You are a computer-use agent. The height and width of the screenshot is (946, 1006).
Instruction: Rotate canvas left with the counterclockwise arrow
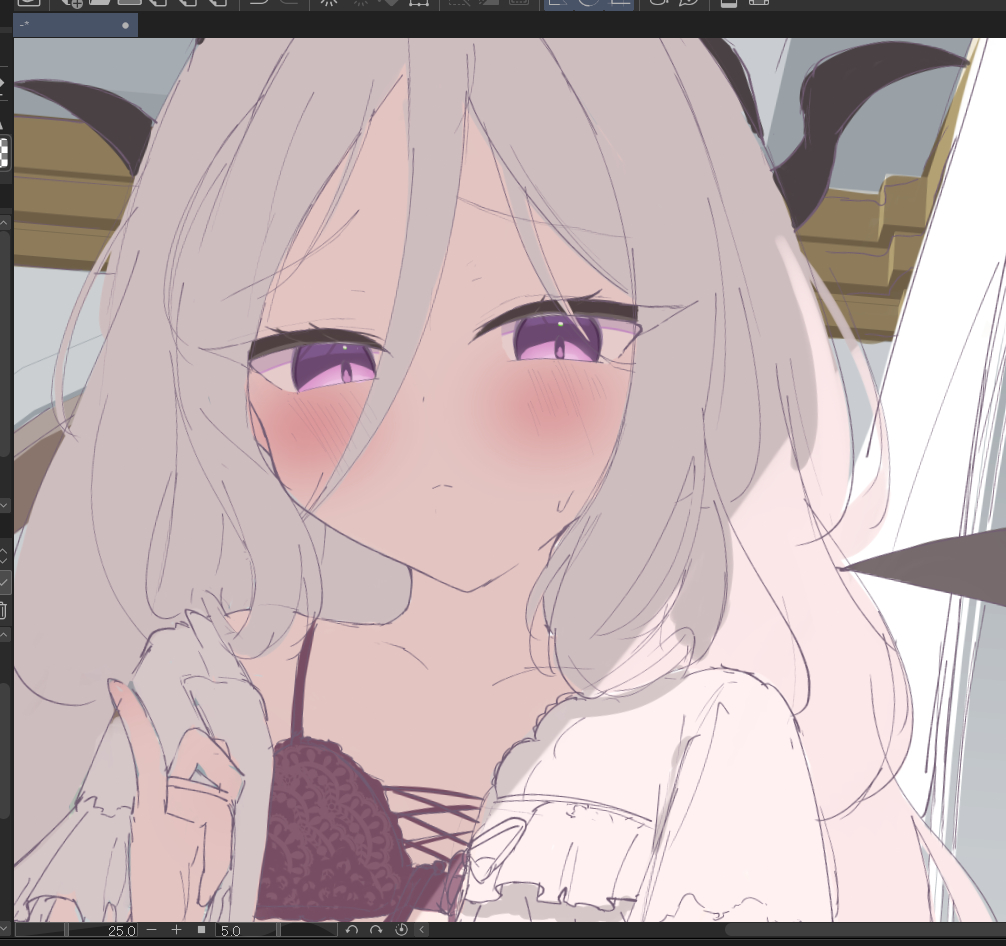coord(352,929)
